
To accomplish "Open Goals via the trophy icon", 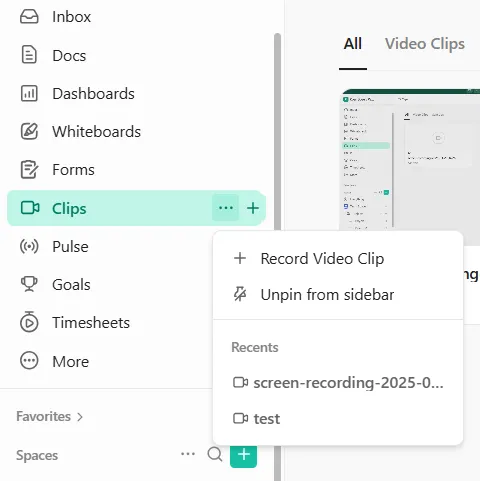I will pyautogui.click(x=29, y=284).
